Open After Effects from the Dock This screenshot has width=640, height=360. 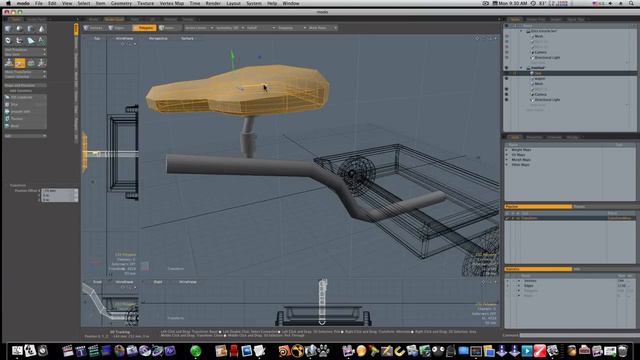pyautogui.click(x=170, y=351)
